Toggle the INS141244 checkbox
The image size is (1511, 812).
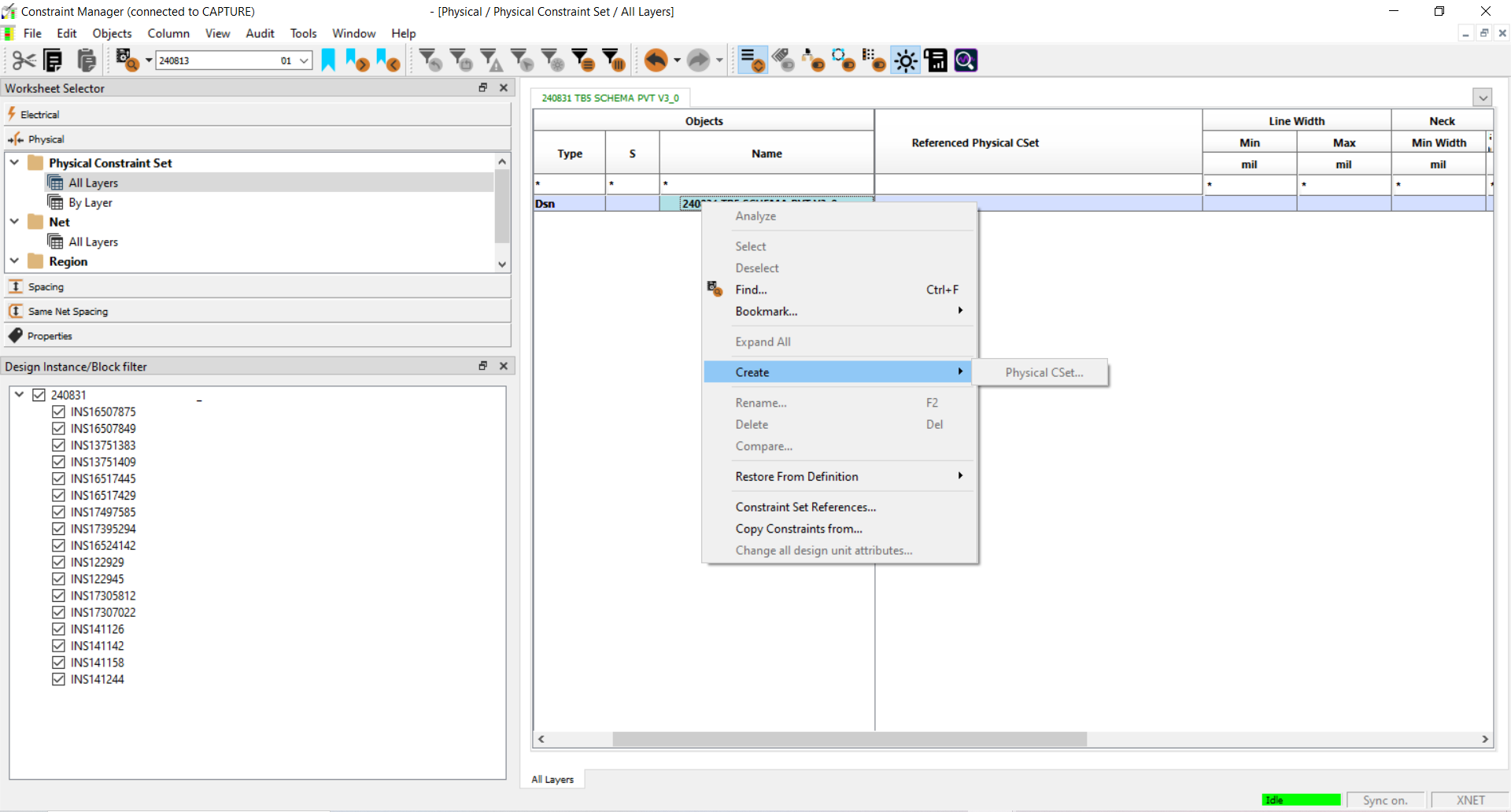(x=58, y=679)
